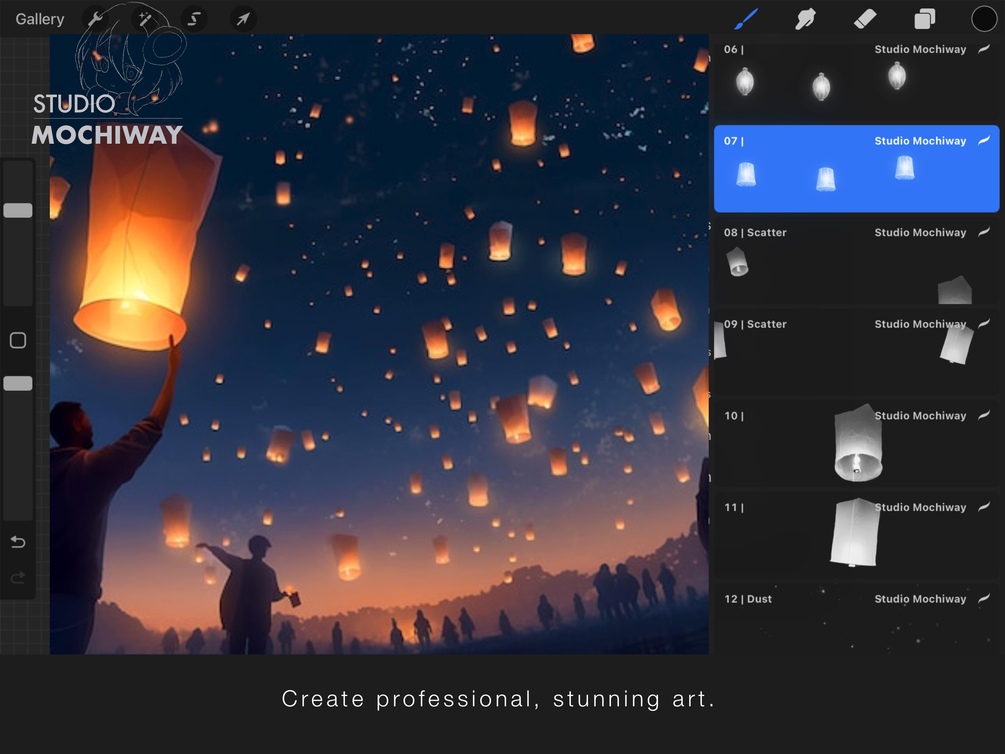Open the Actions wrench menu
This screenshot has width=1005, height=754.
pos(96,19)
